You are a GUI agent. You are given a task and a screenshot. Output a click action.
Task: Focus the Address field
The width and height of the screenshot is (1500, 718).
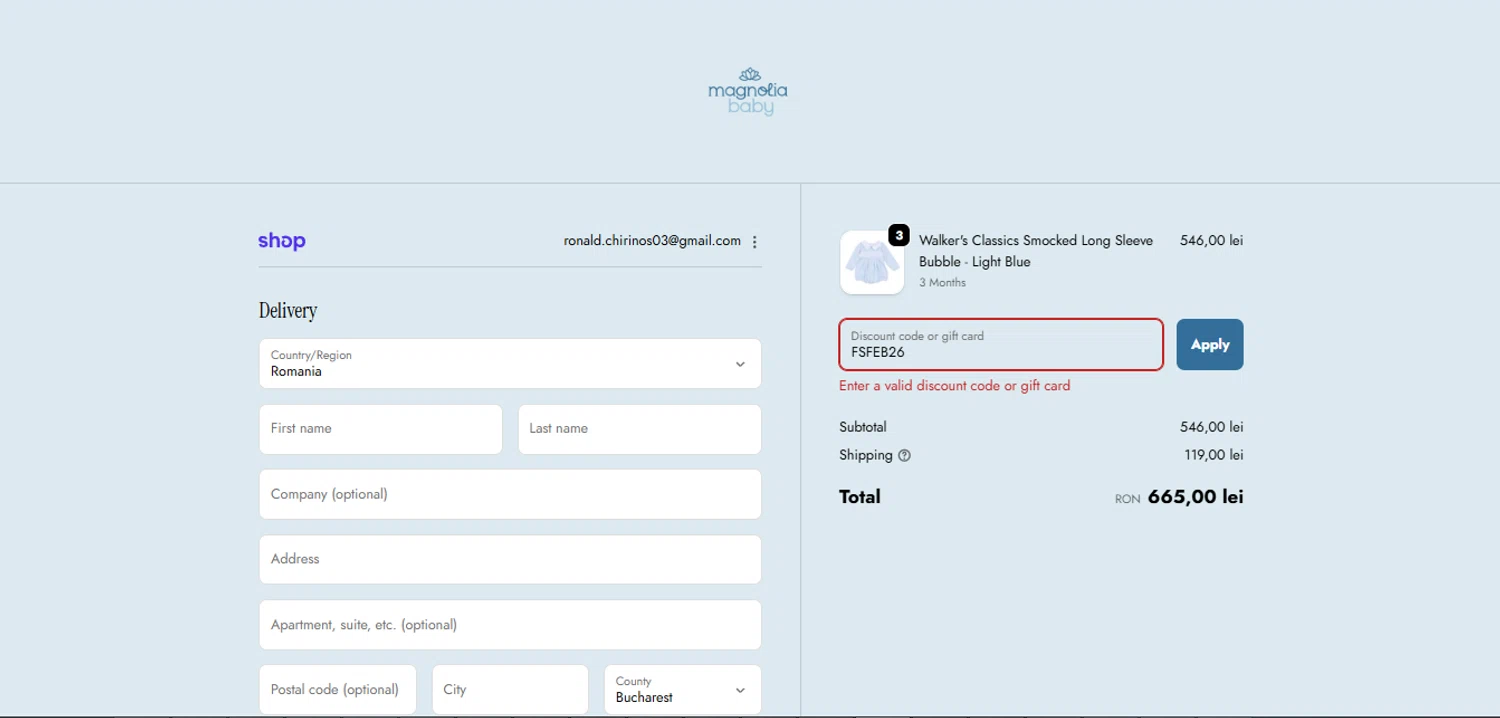pos(510,559)
